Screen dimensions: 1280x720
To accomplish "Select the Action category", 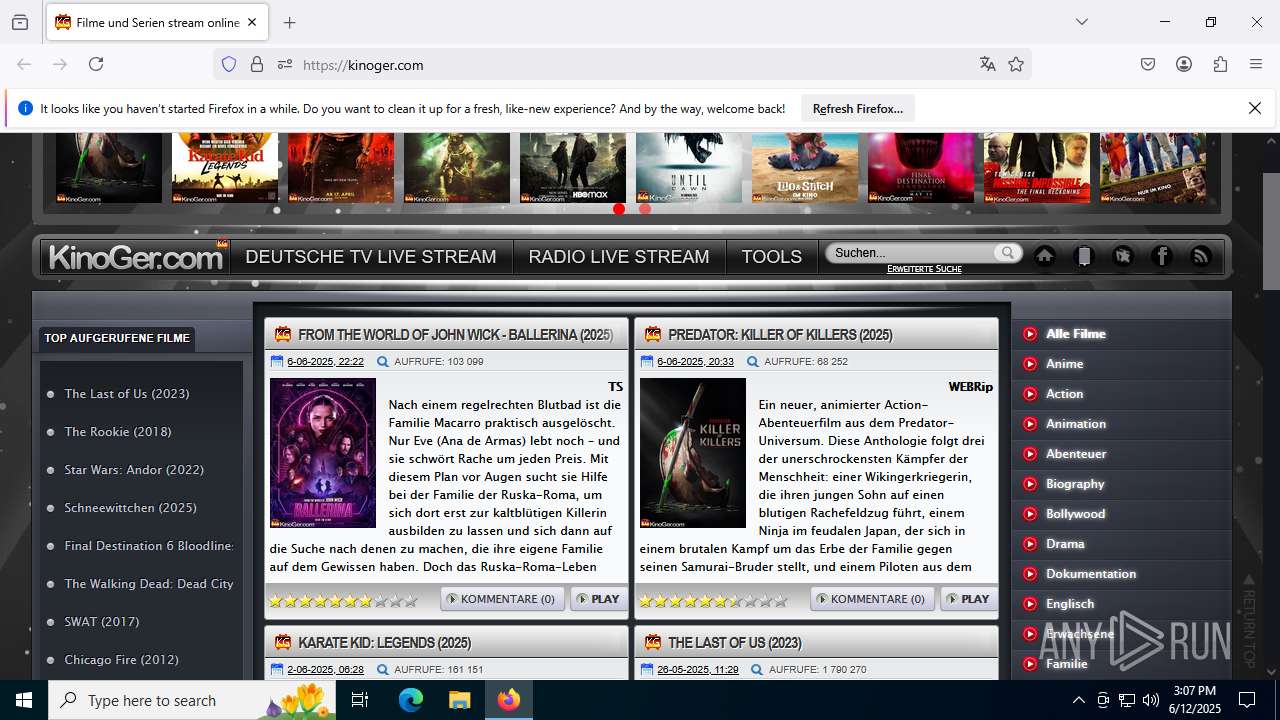I will coord(1065,394).
